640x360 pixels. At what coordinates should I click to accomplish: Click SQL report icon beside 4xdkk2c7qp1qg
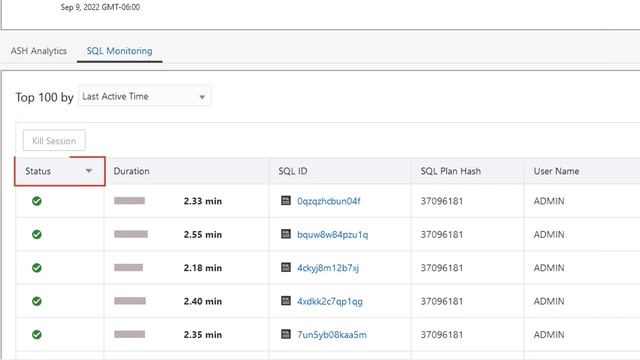point(286,301)
